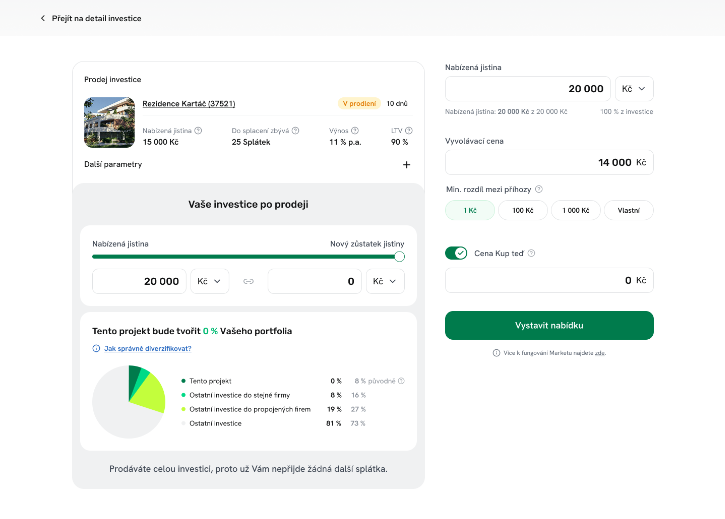Select the 1 Kč minimum bid step
This screenshot has height=519, width=725.
tap(470, 210)
